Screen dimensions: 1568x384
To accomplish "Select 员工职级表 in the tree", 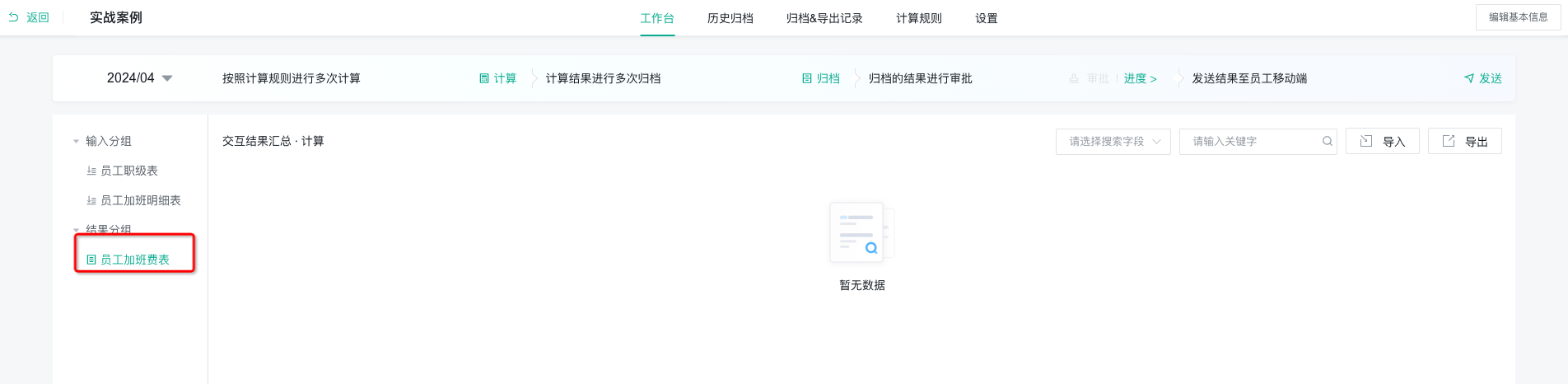I will pos(129,171).
